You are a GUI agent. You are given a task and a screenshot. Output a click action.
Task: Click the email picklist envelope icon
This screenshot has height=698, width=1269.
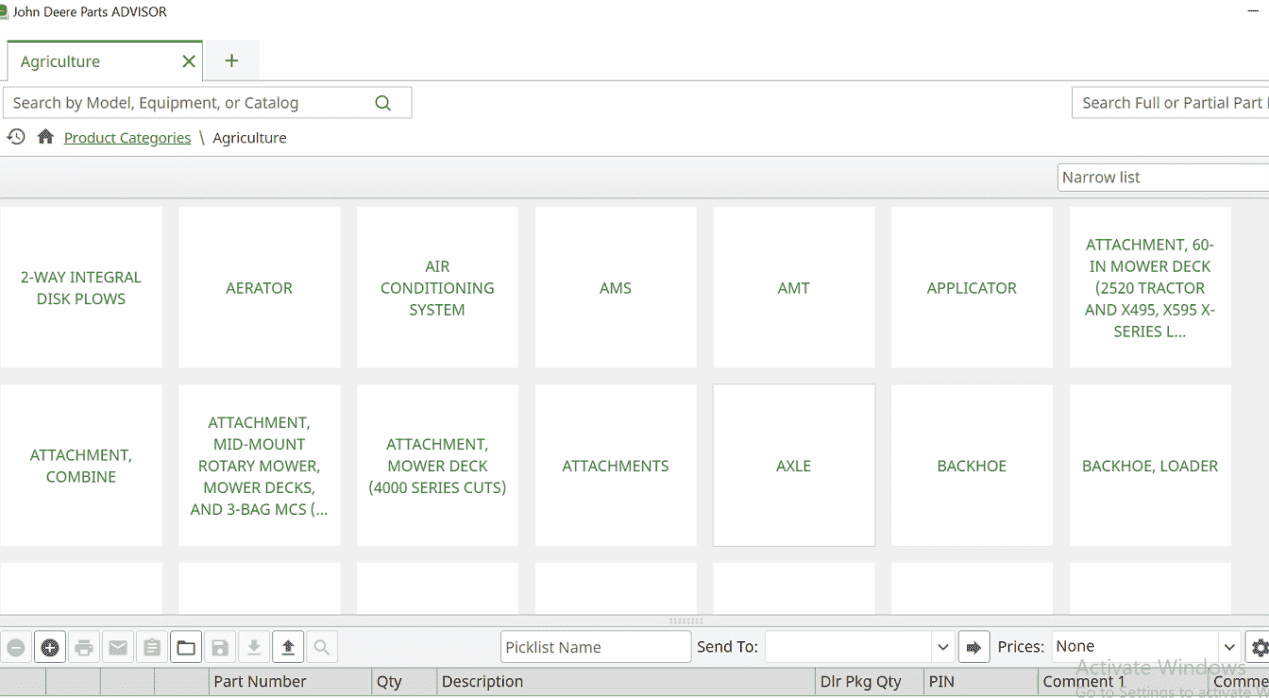pyautogui.click(x=118, y=647)
